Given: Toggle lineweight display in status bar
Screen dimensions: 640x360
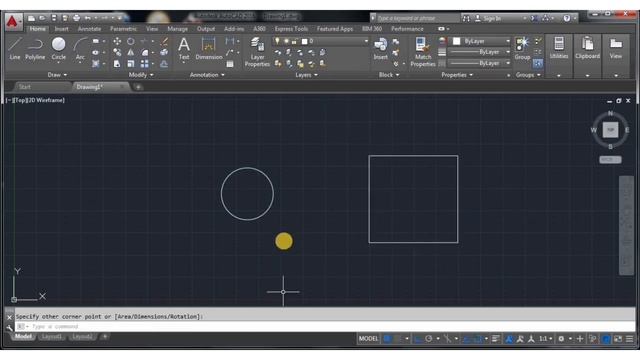Looking at the screenshot, I should [x=496, y=339].
